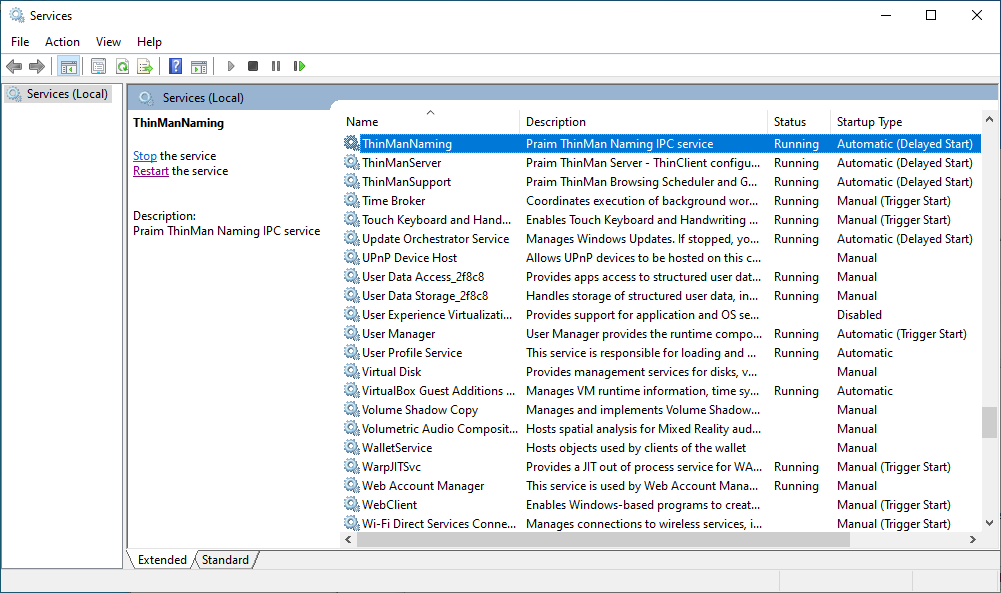Image resolution: width=1001 pixels, height=593 pixels.
Task: Click the gear icon beside User Data Storage_2f8c8
Action: point(352,296)
